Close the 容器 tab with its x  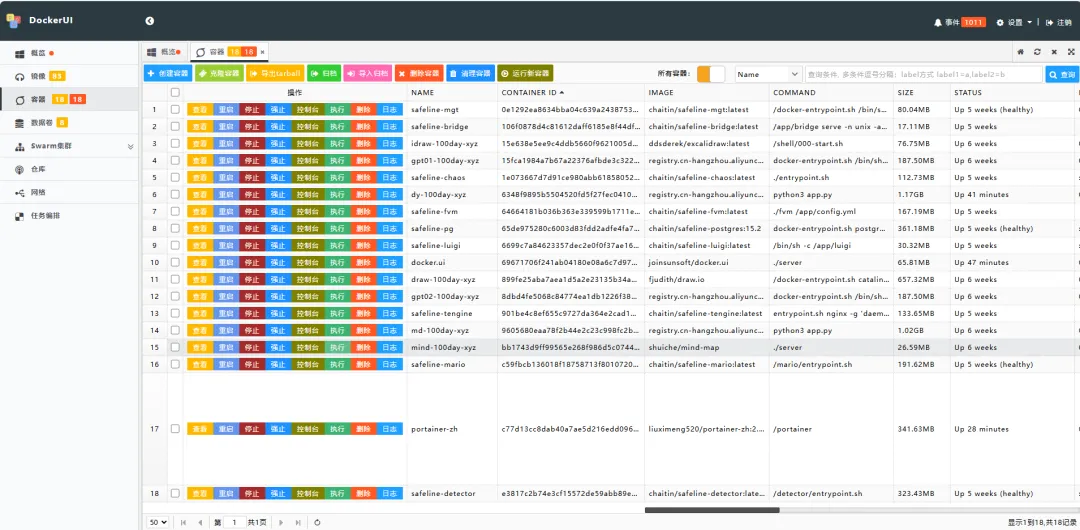point(262,52)
